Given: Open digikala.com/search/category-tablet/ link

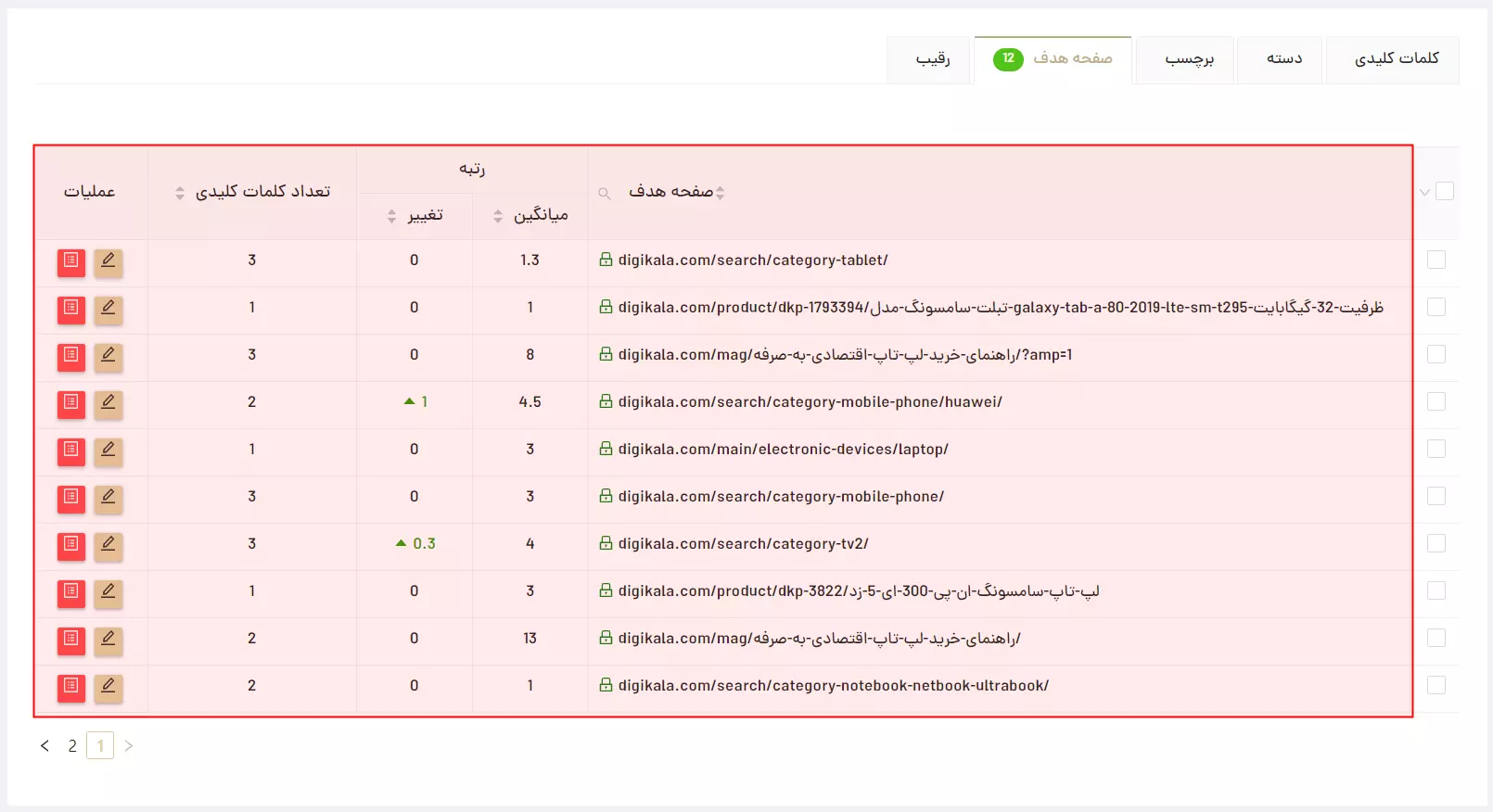Looking at the screenshot, I should click(x=753, y=260).
